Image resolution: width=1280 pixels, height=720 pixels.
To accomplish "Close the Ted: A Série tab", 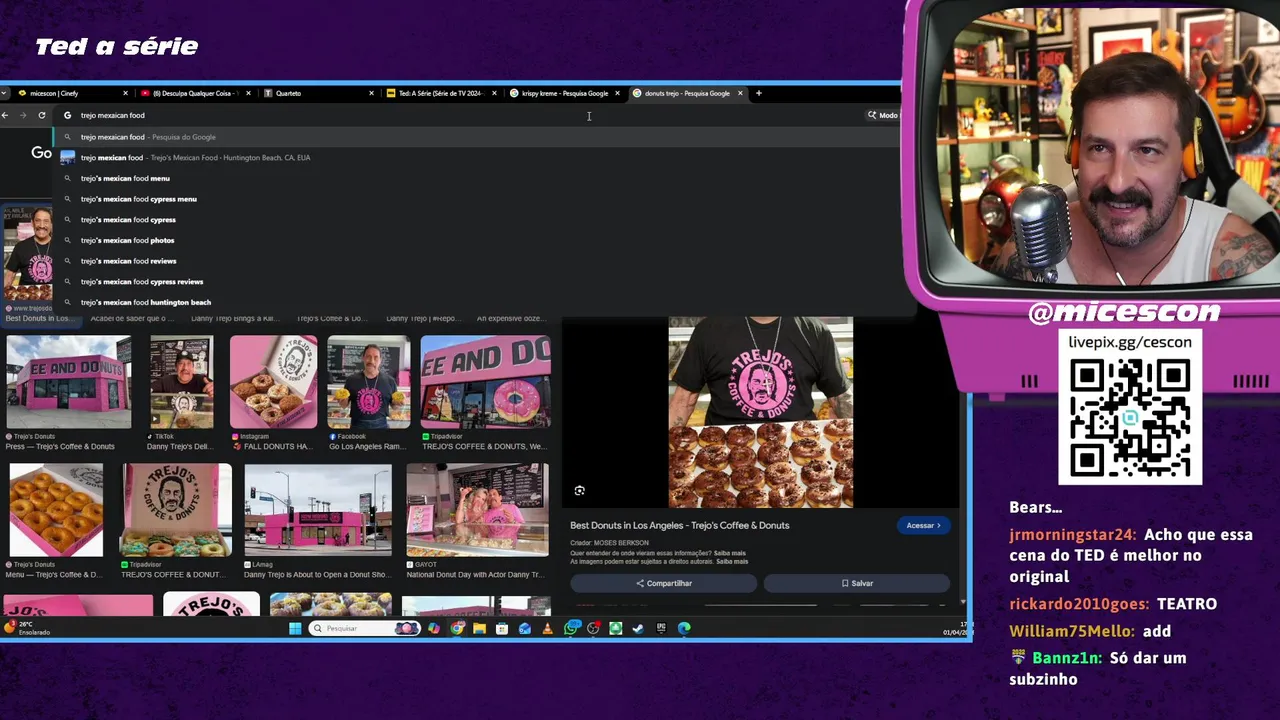I will pyautogui.click(x=494, y=93).
